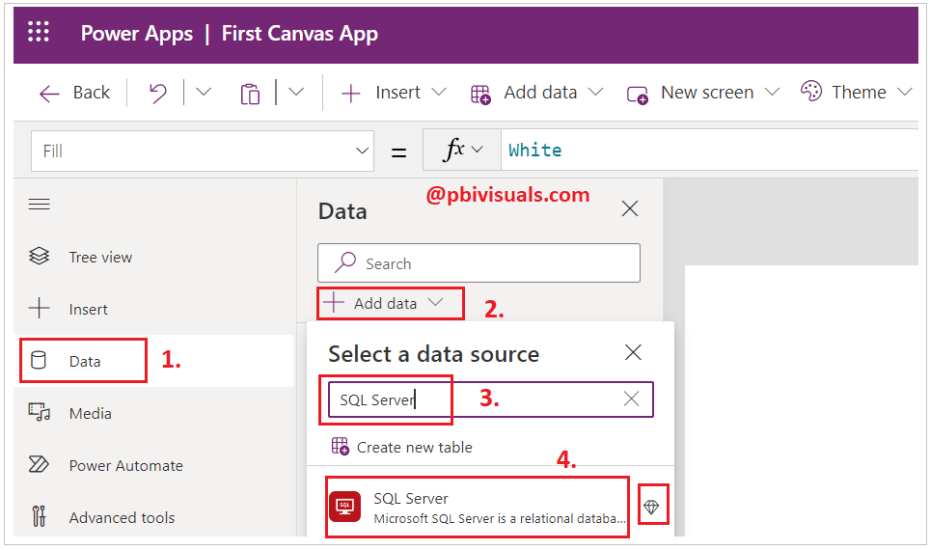The image size is (930, 550).
Task: Select Data in the left sidebar
Action: [x=85, y=361]
